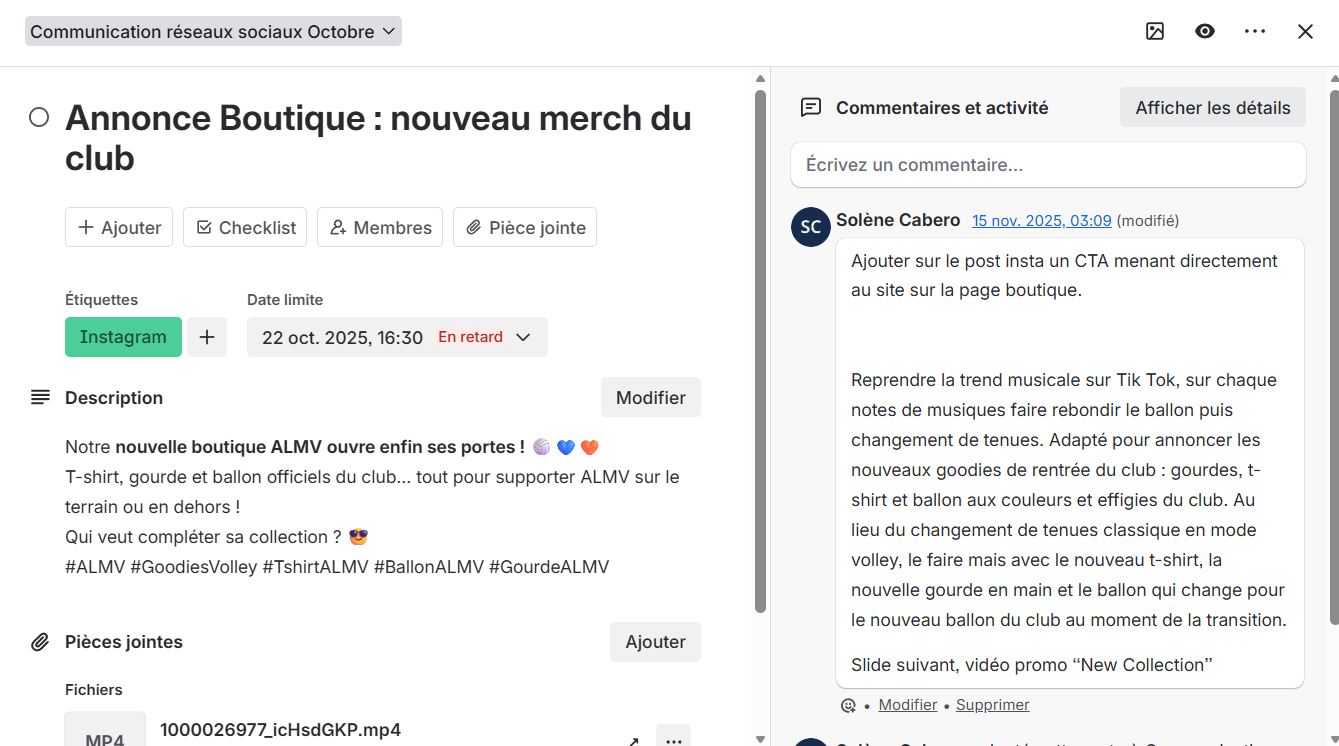Click the Instagram green label

(123, 337)
